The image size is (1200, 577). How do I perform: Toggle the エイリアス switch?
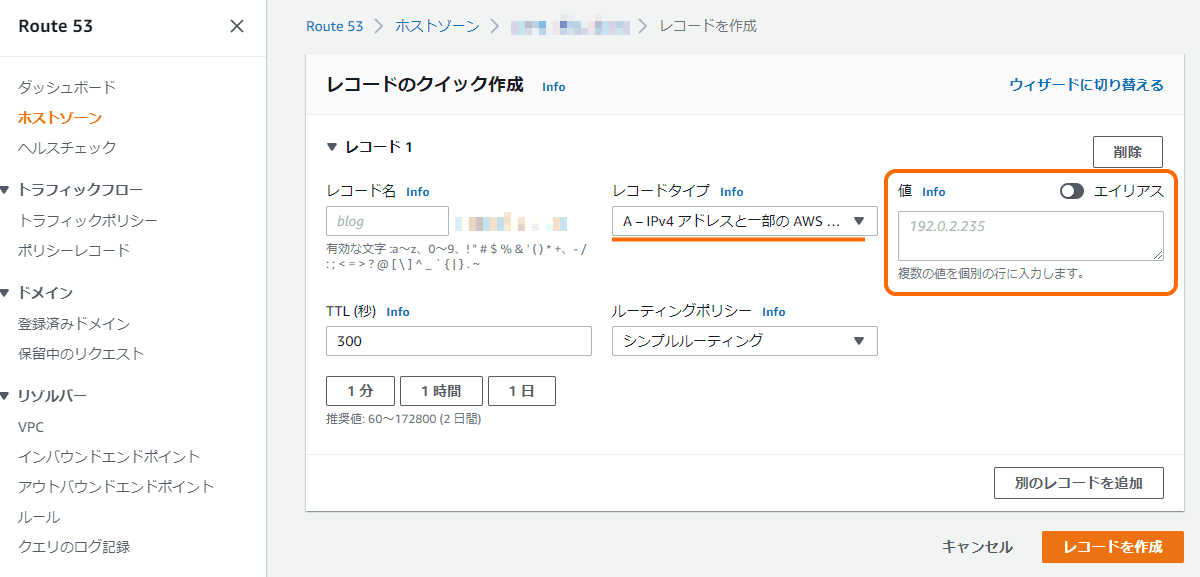point(1072,192)
